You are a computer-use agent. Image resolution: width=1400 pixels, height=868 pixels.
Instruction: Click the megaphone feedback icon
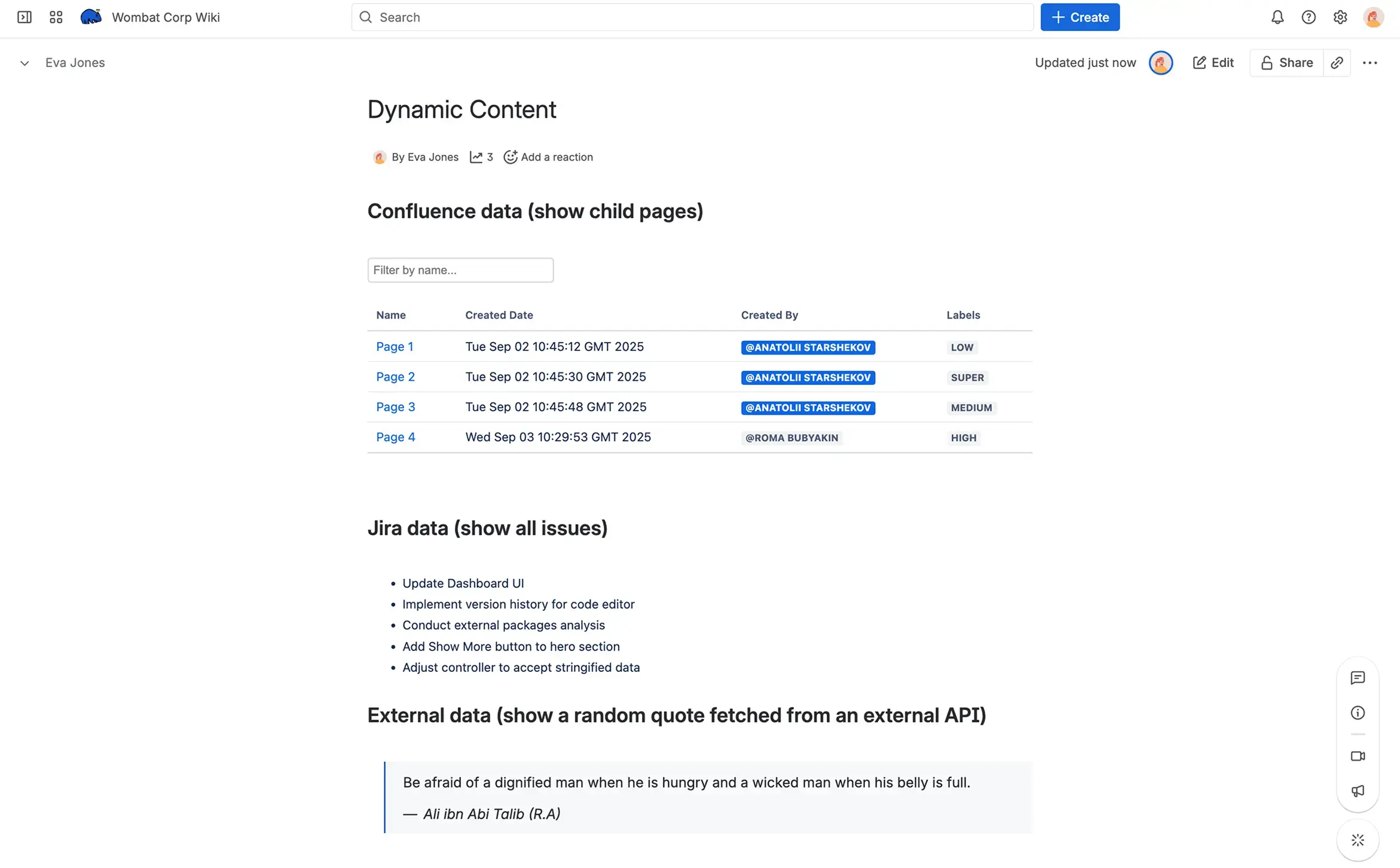pyautogui.click(x=1358, y=791)
